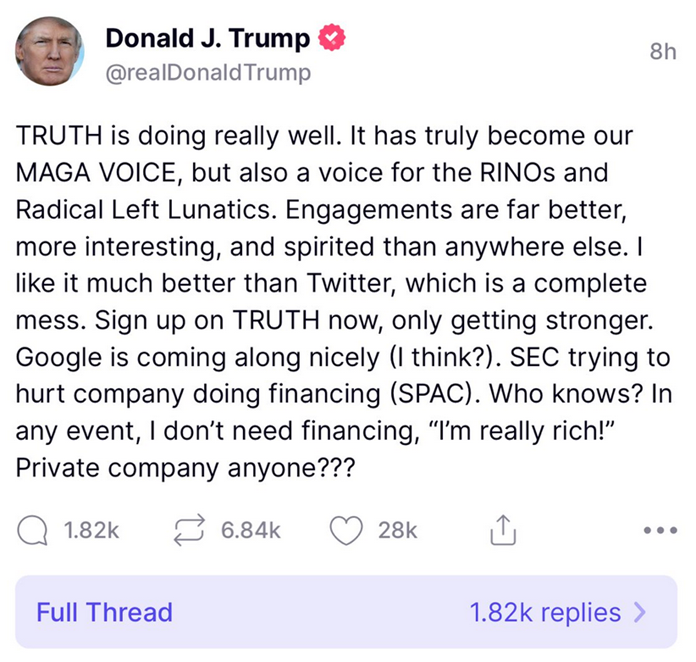
Task: Click the '1.82k replies' label
Action: [545, 612]
